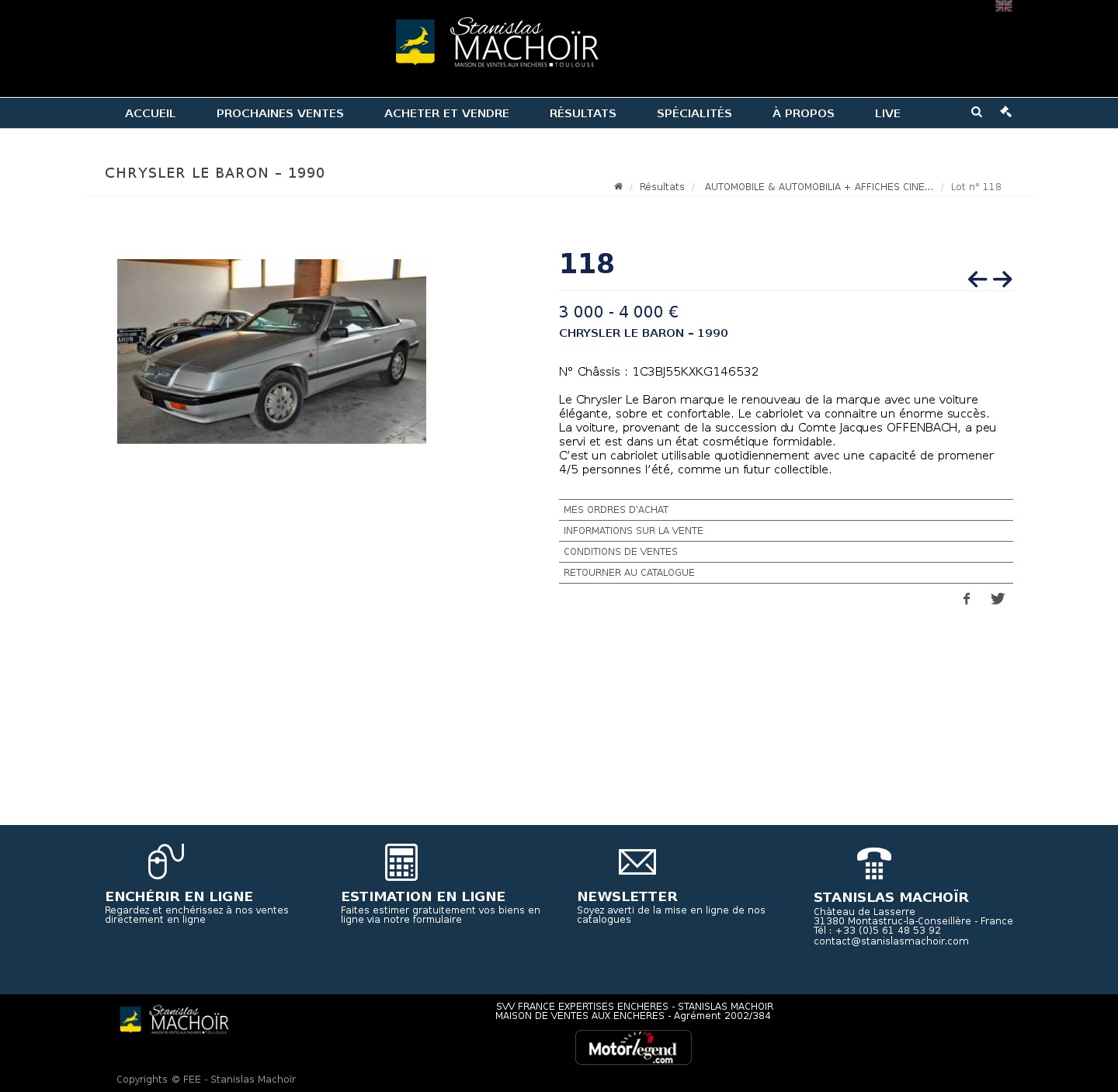Click the chassis number text

(x=658, y=372)
